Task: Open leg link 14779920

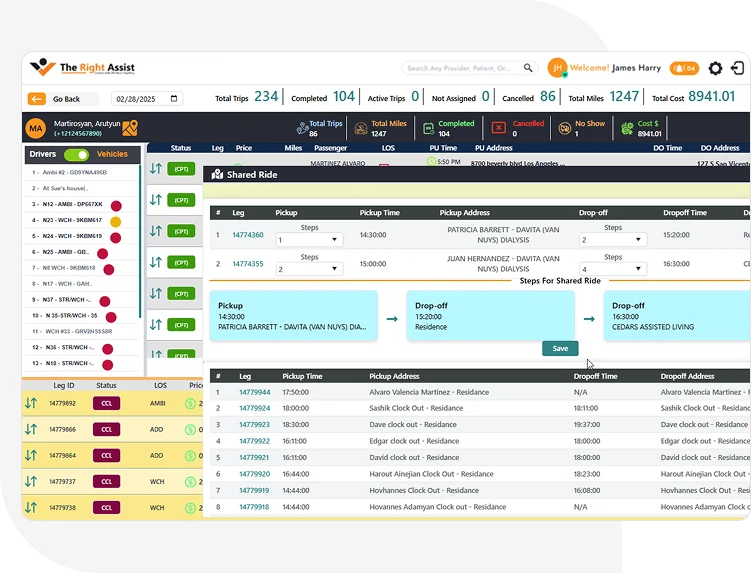Action: [x=255, y=474]
